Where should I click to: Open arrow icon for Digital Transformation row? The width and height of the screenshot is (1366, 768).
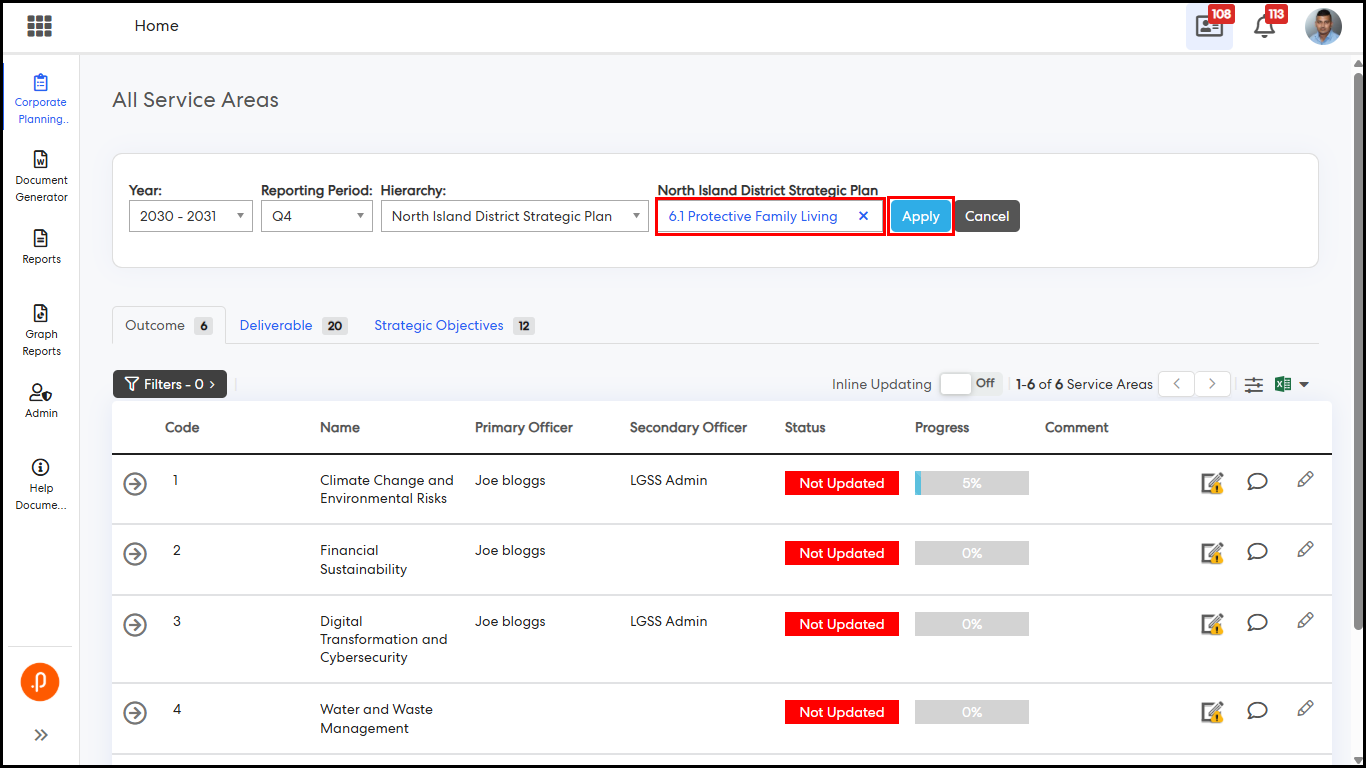[135, 624]
